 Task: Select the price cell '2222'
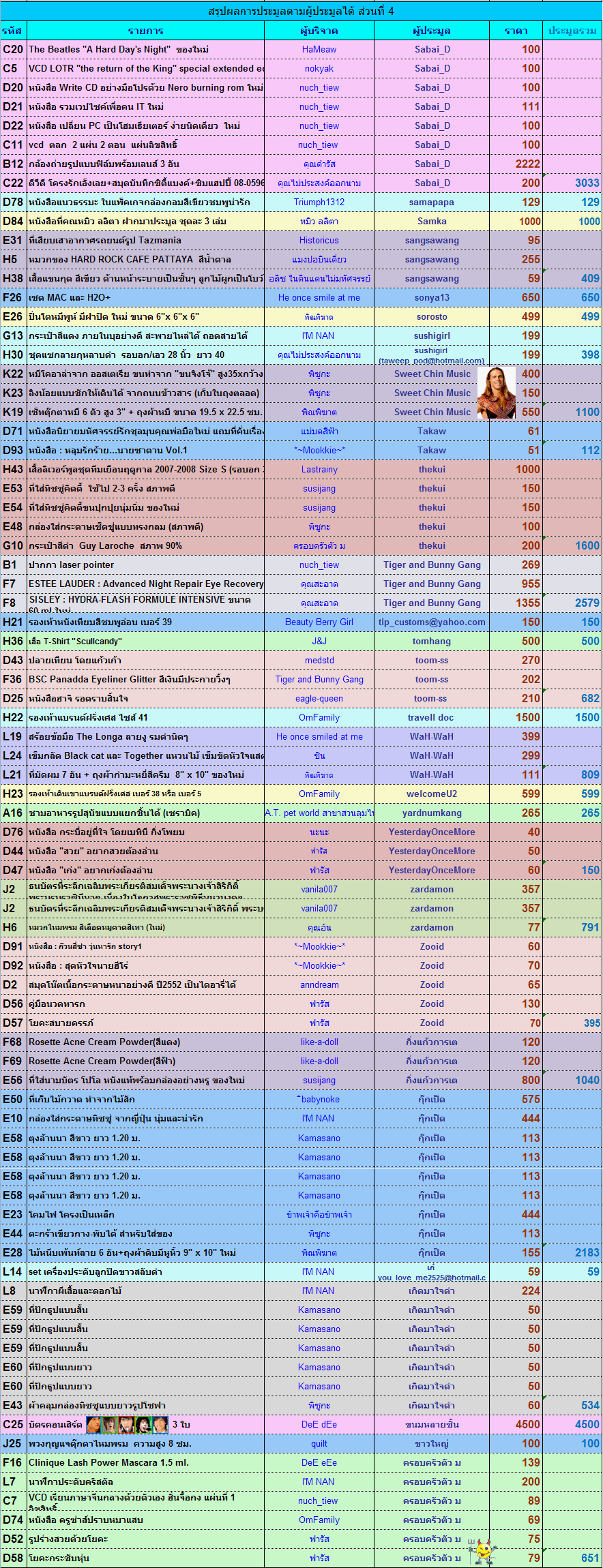click(x=516, y=164)
